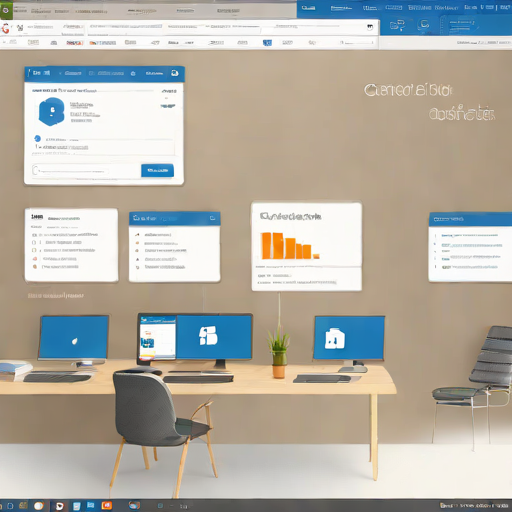The image size is (512, 512).
Task: Open the round chat-bubble icon in the blue panel
Action: pyautogui.click(x=424, y=25)
